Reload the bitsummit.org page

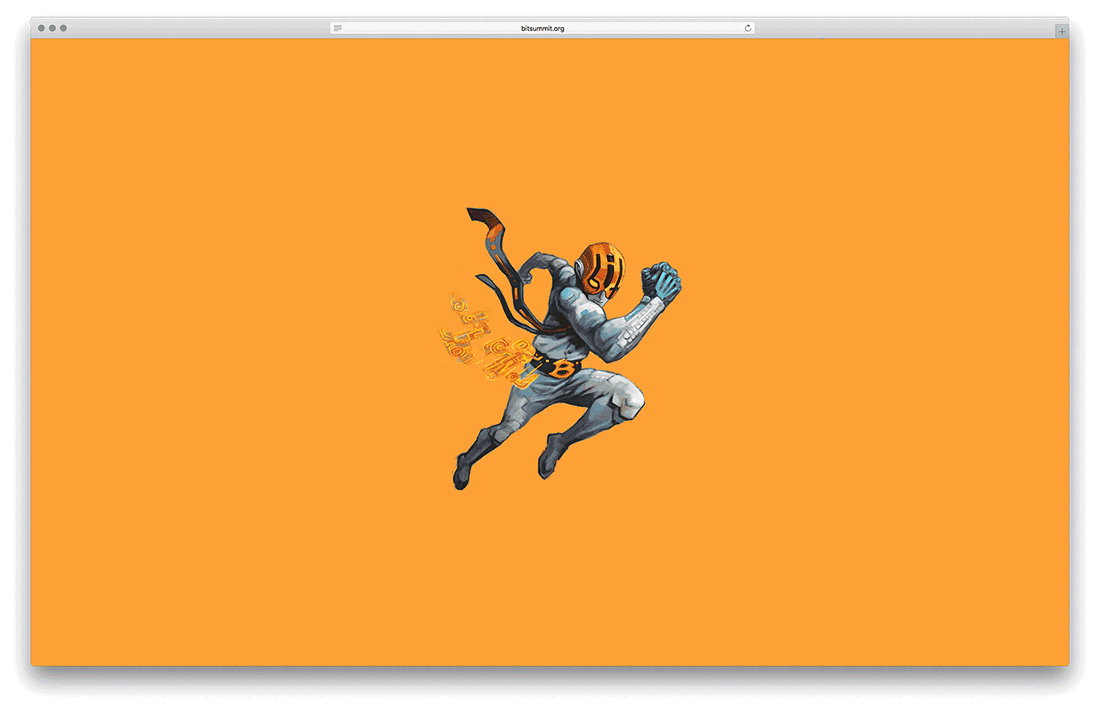(748, 28)
